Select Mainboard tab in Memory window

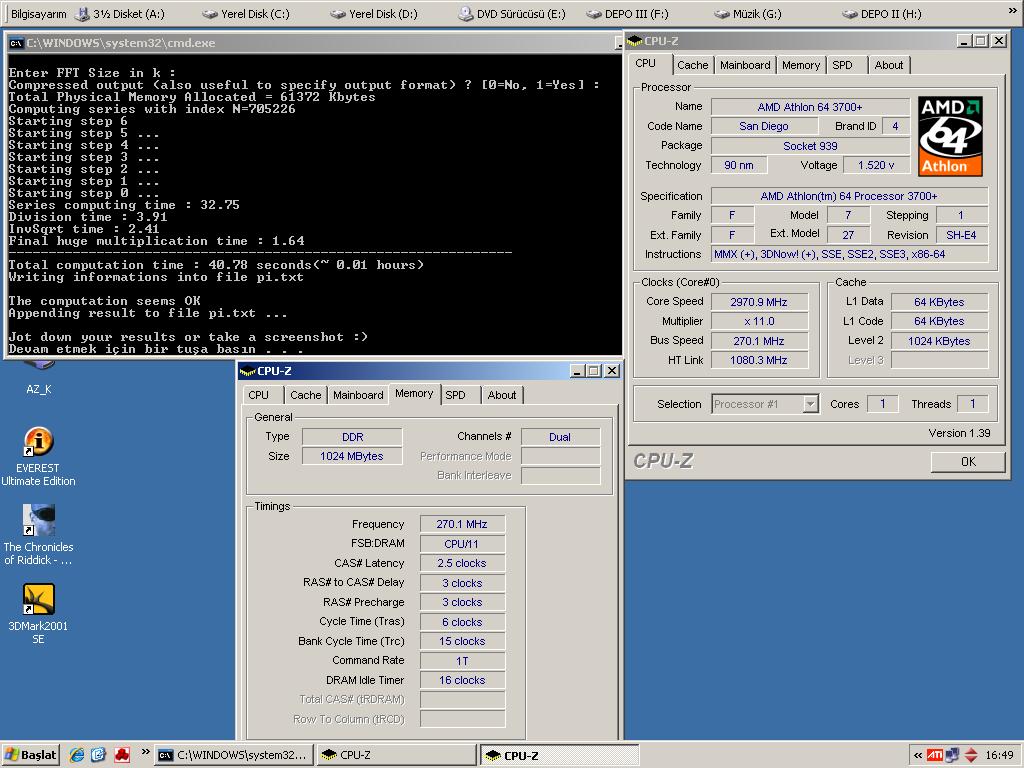(x=358, y=395)
